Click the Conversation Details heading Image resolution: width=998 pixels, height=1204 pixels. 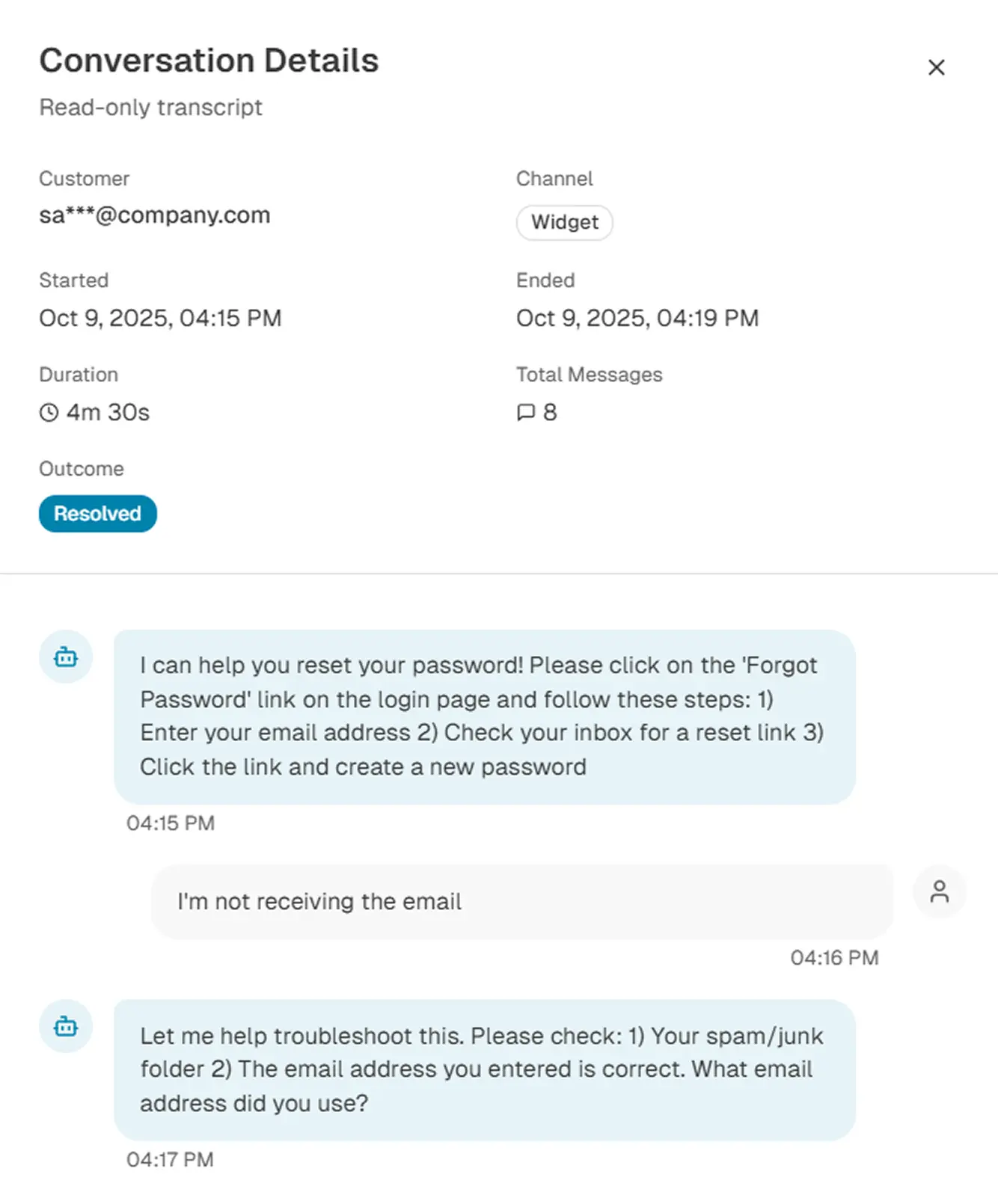(x=209, y=61)
